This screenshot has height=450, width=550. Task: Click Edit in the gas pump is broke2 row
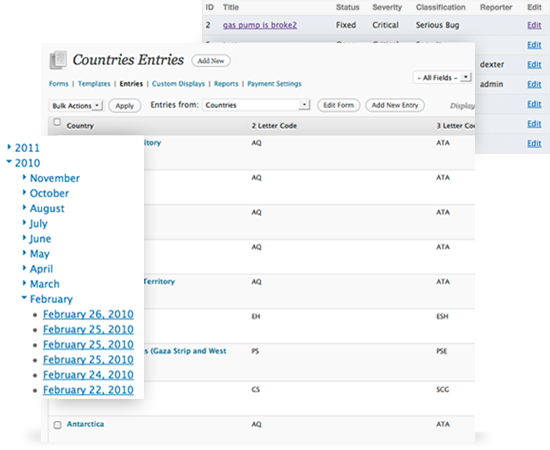tap(534, 25)
